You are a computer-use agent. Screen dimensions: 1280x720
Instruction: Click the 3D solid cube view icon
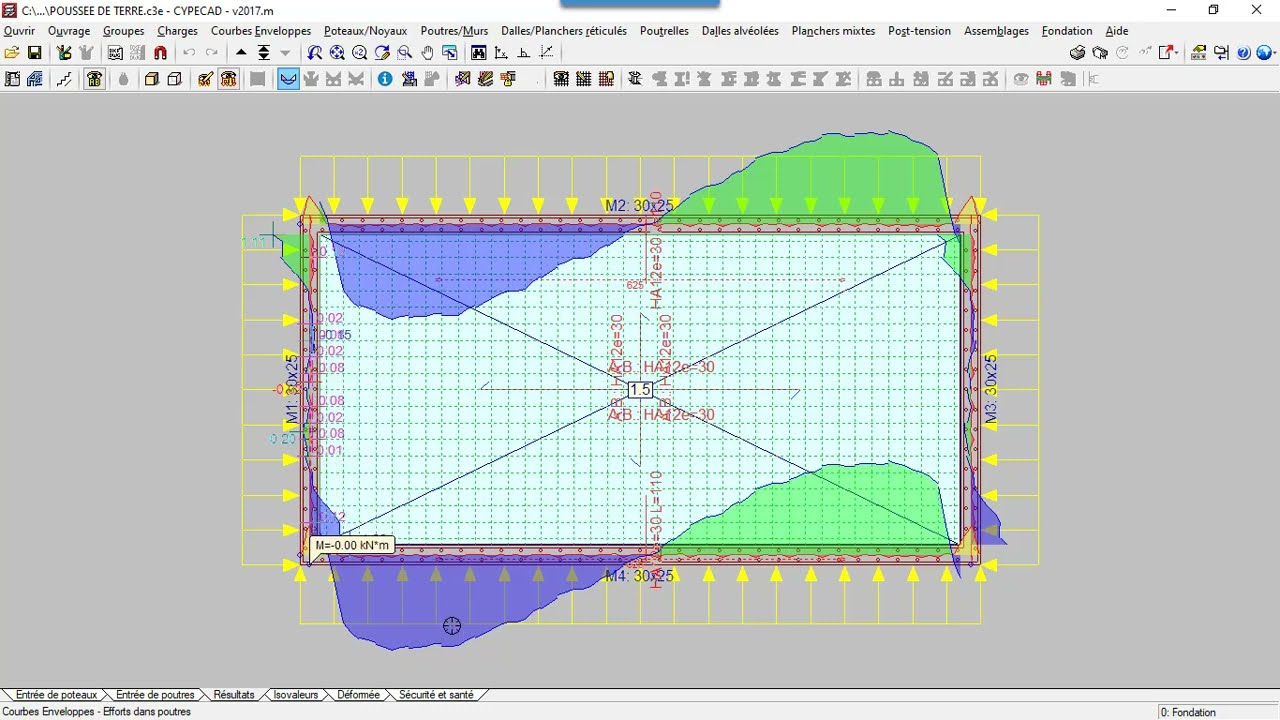[x=151, y=79]
